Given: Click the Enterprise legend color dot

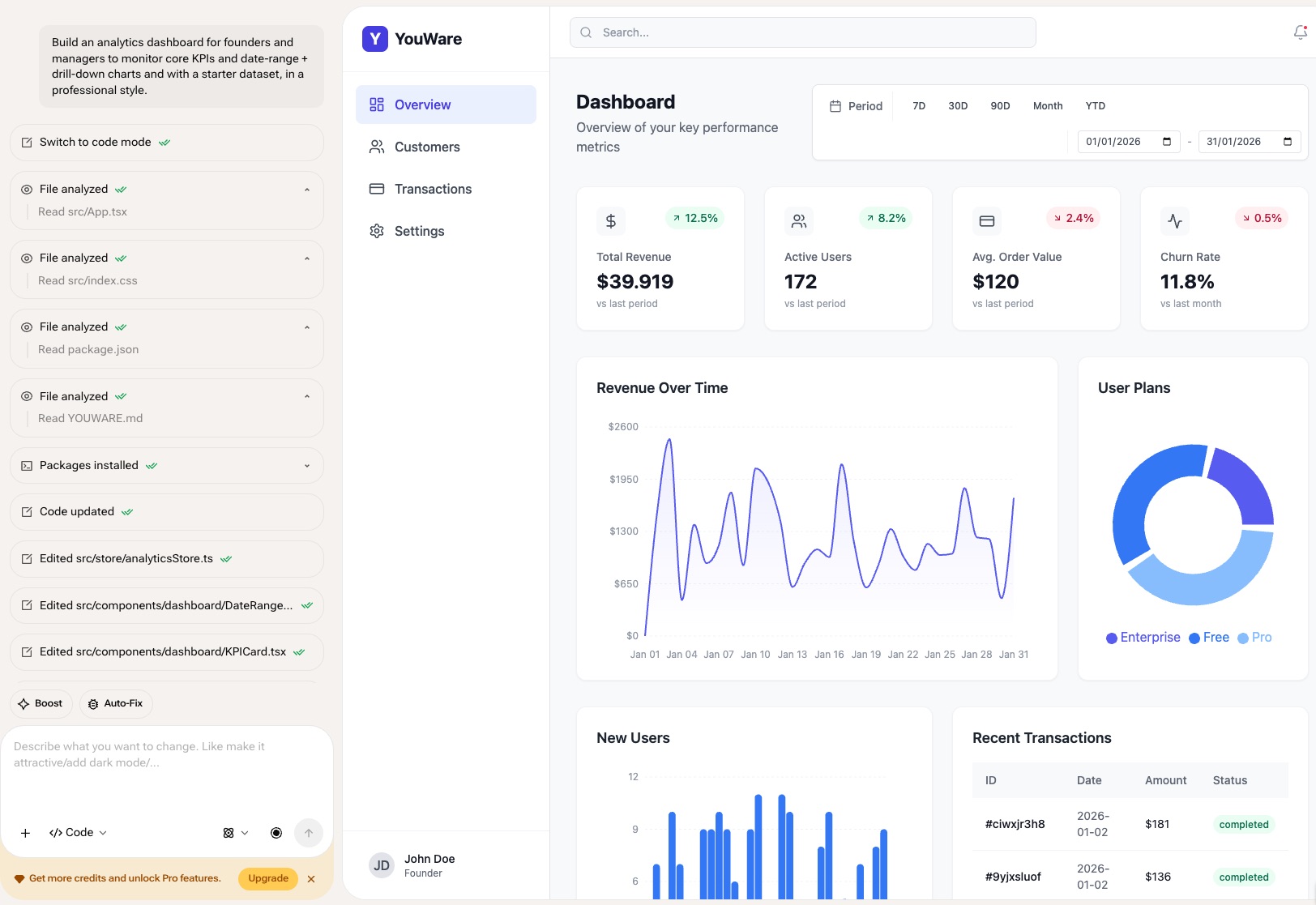Looking at the screenshot, I should (1112, 638).
